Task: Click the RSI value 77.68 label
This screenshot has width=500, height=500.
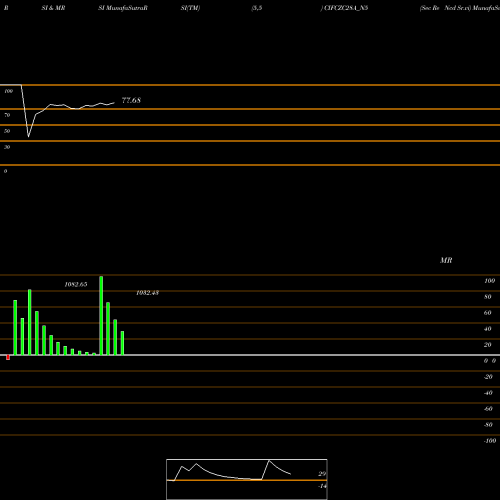Action: 131,100
